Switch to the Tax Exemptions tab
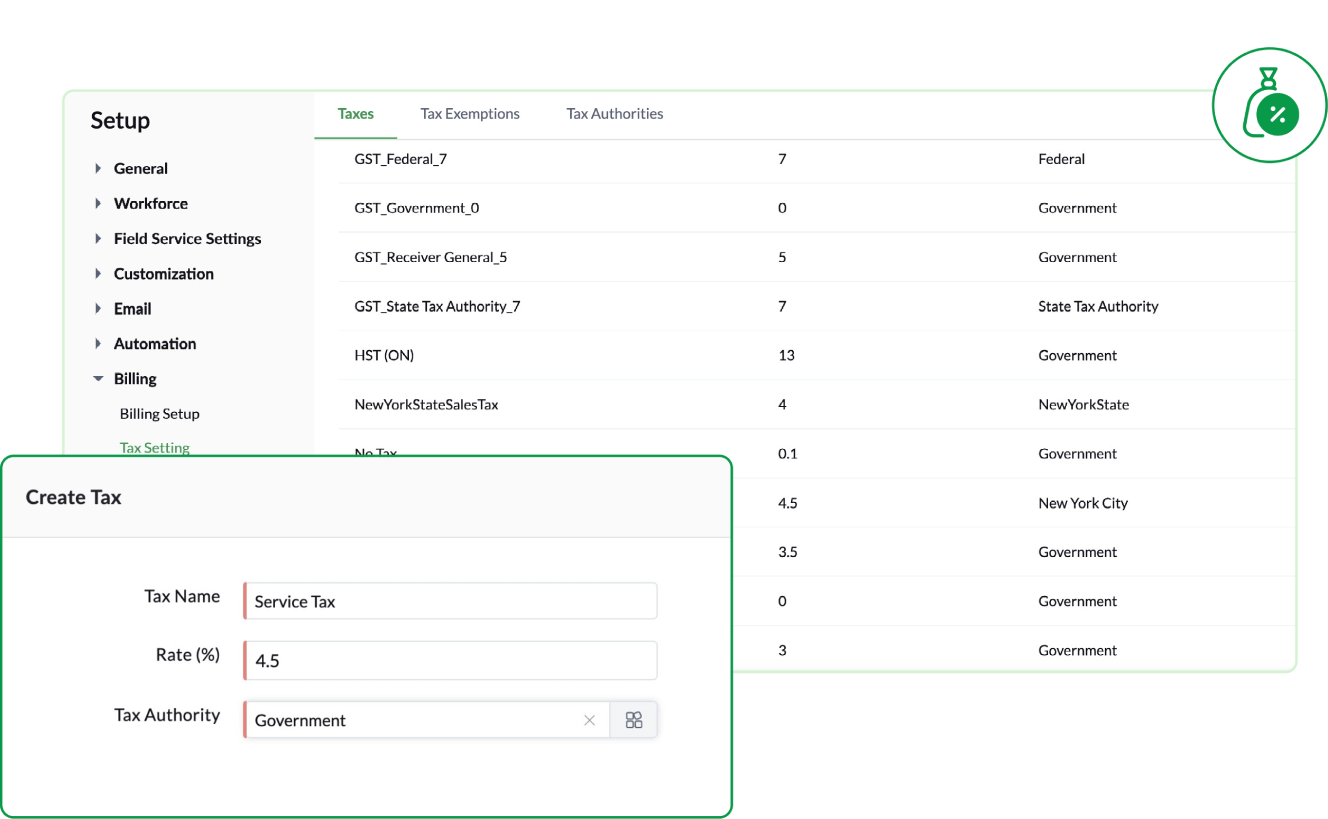 (470, 114)
